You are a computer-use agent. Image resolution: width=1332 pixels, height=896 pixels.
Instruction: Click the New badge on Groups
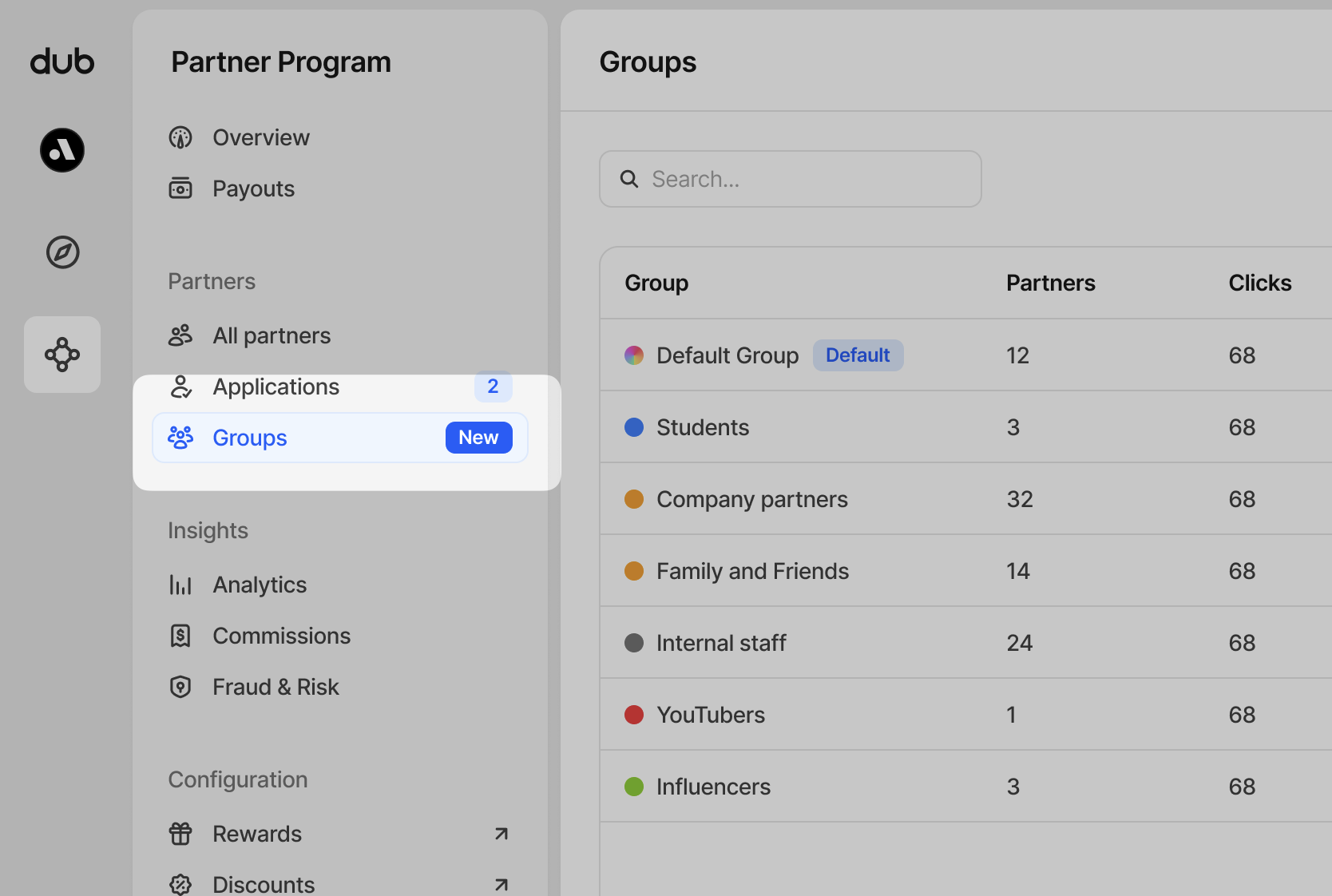coord(479,438)
